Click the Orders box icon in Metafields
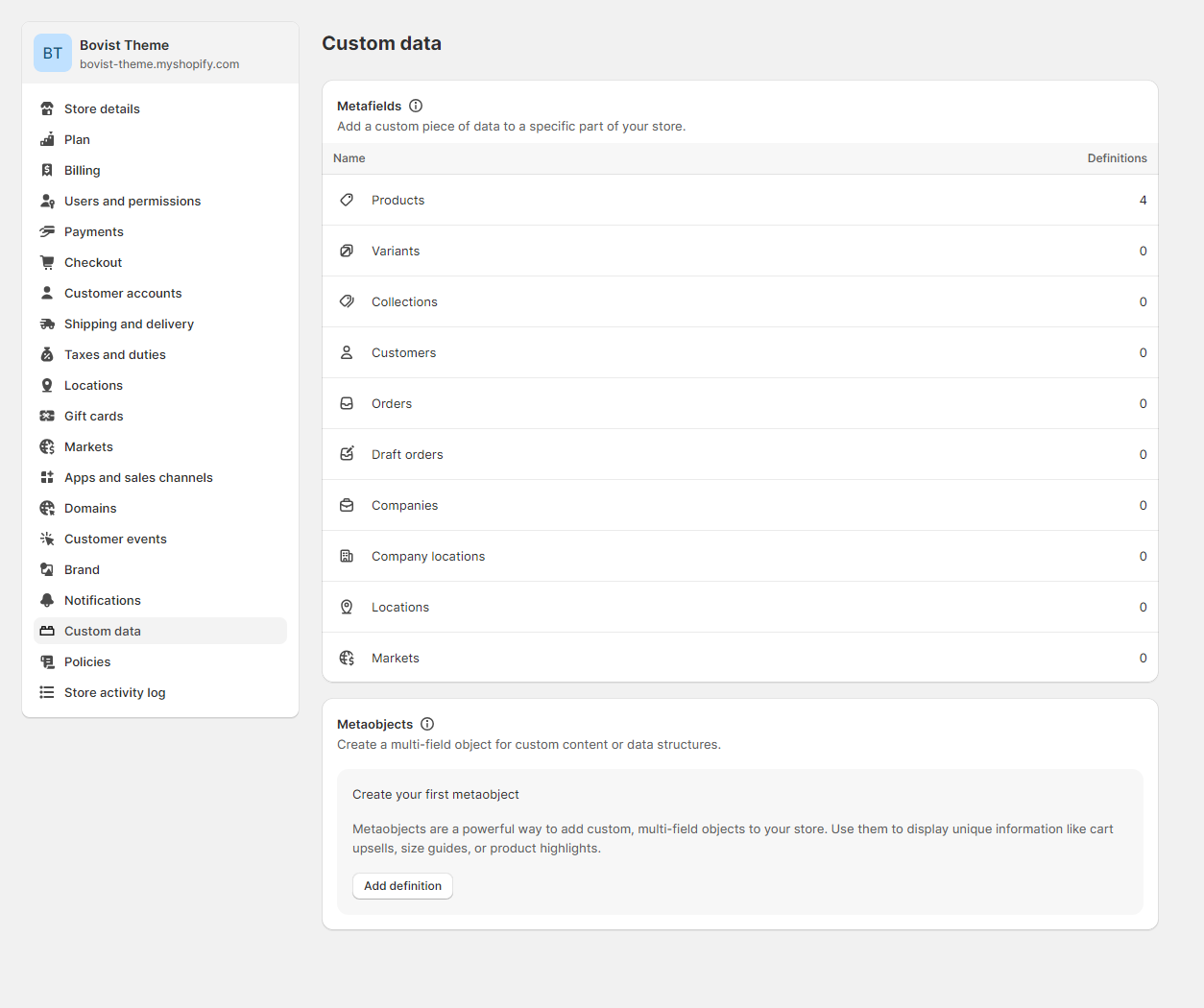 point(347,403)
